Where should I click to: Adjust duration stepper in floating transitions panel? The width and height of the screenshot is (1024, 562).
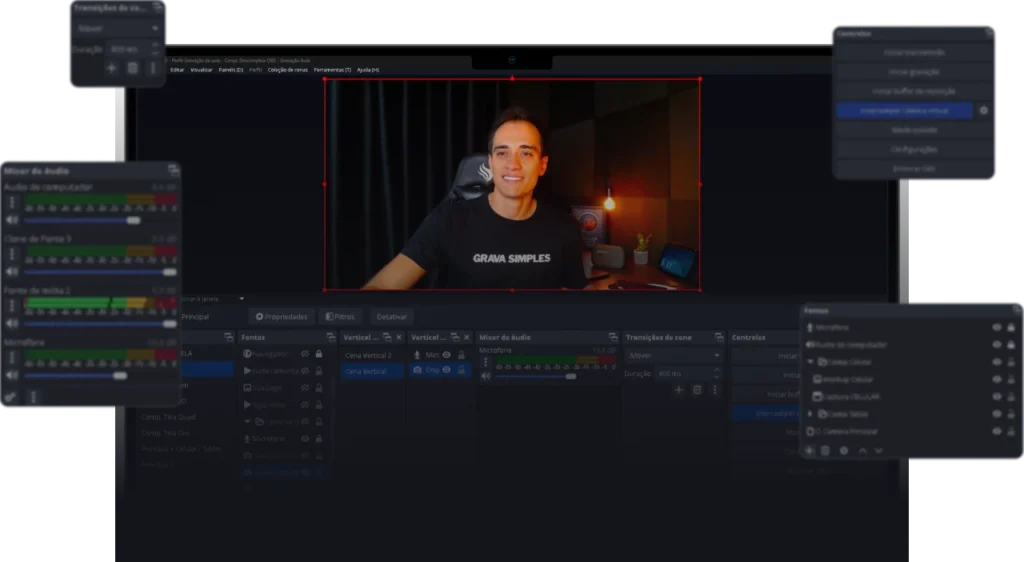click(x=155, y=49)
